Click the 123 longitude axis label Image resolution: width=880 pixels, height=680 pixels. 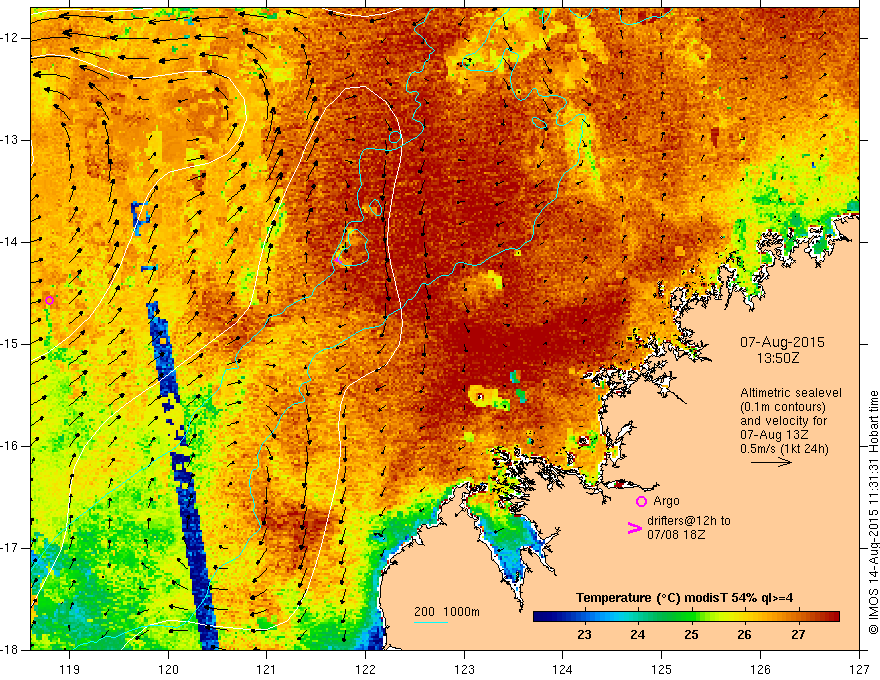(x=464, y=669)
